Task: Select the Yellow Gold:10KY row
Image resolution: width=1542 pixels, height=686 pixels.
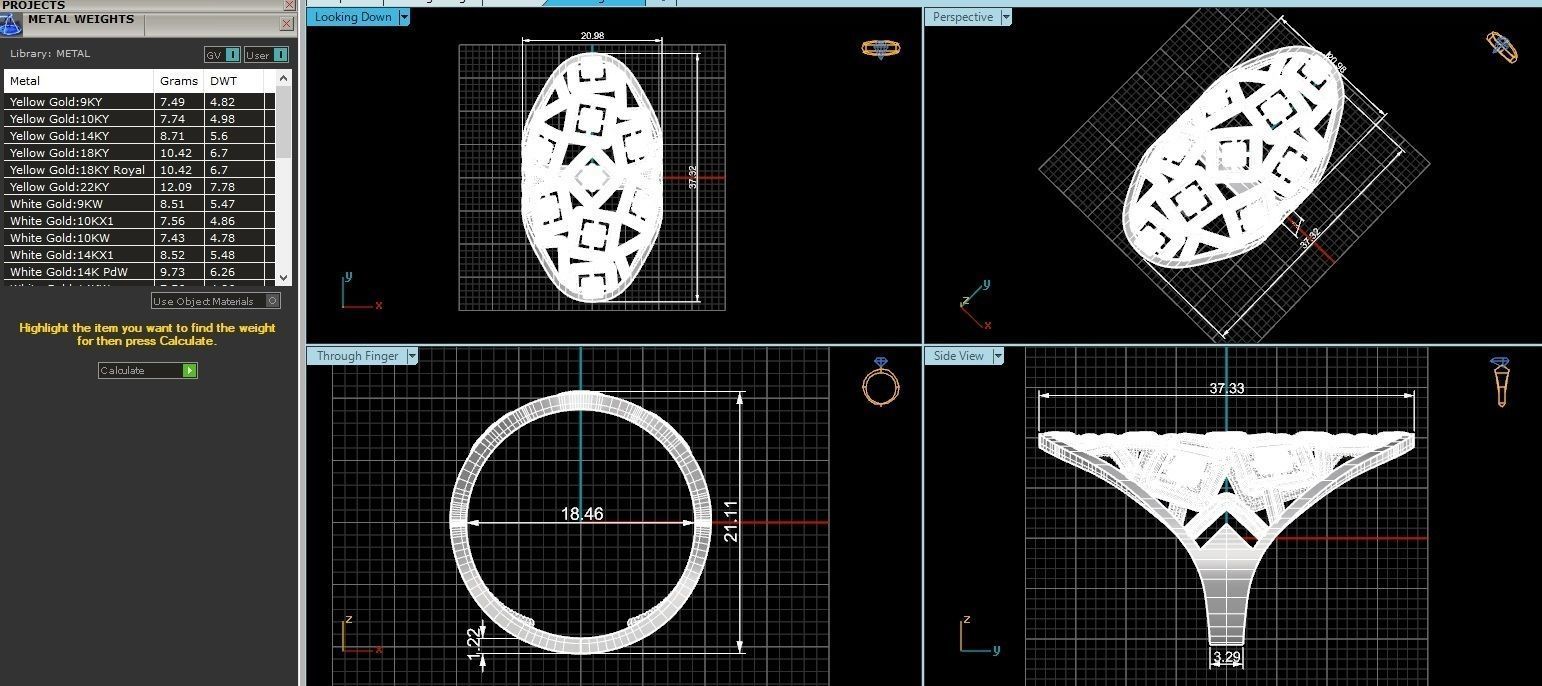Action: click(140, 119)
